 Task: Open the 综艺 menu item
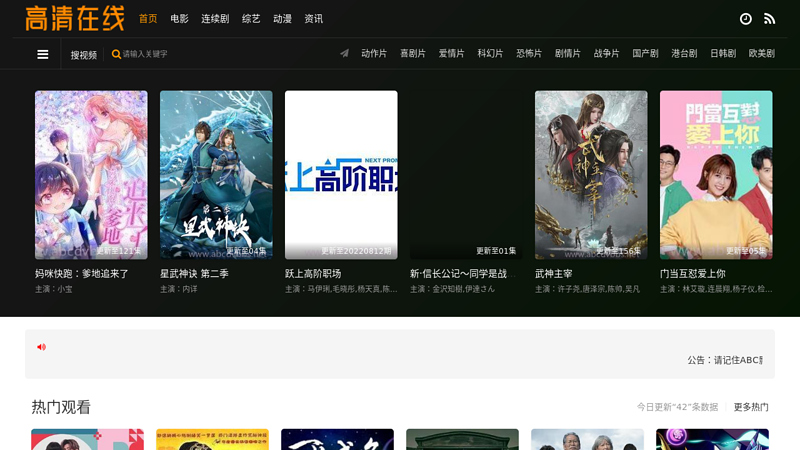(251, 19)
